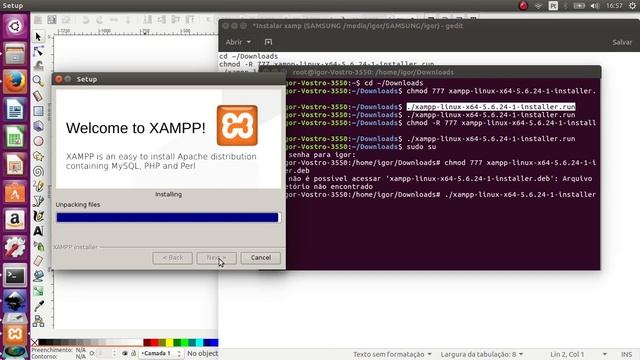Select the Inkscape Ellipse circle tool
The image size is (640, 360).
click(38, 141)
